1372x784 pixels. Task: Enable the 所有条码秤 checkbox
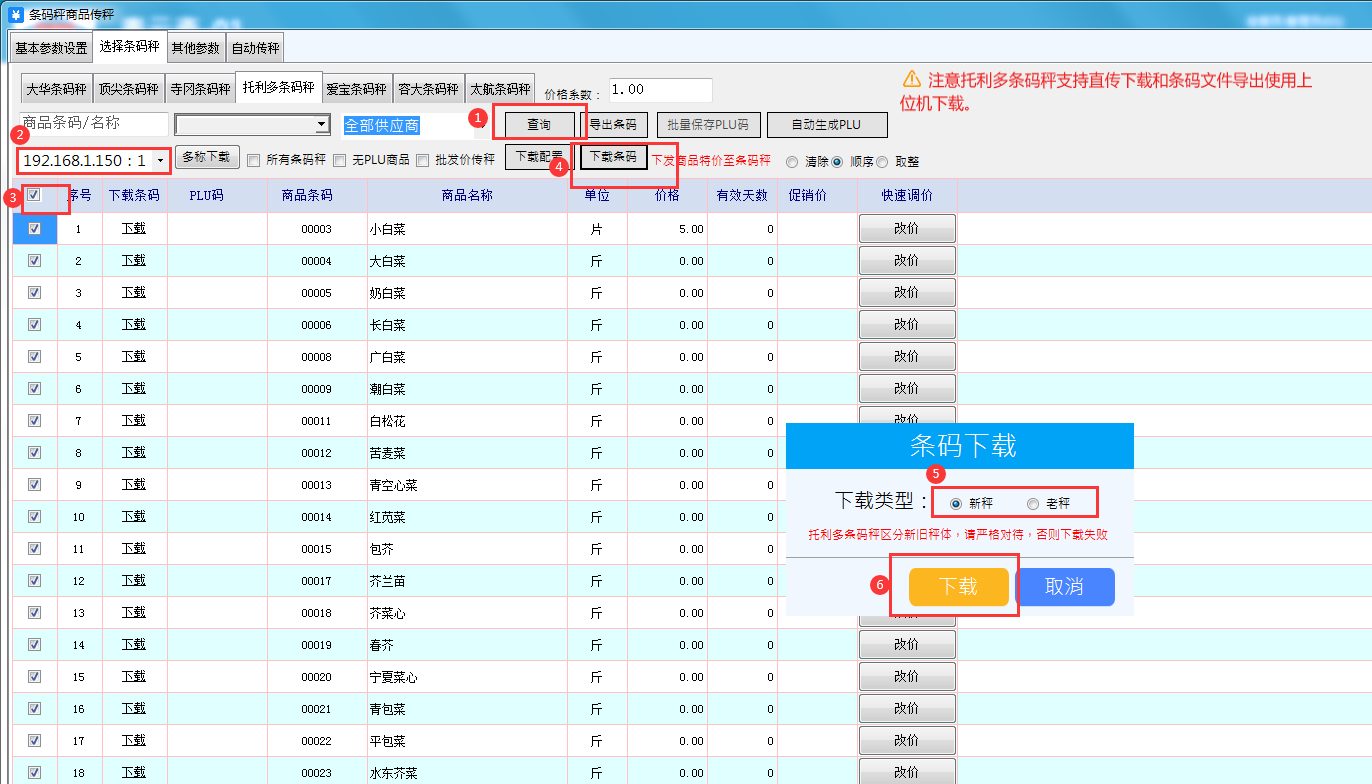coord(253,160)
